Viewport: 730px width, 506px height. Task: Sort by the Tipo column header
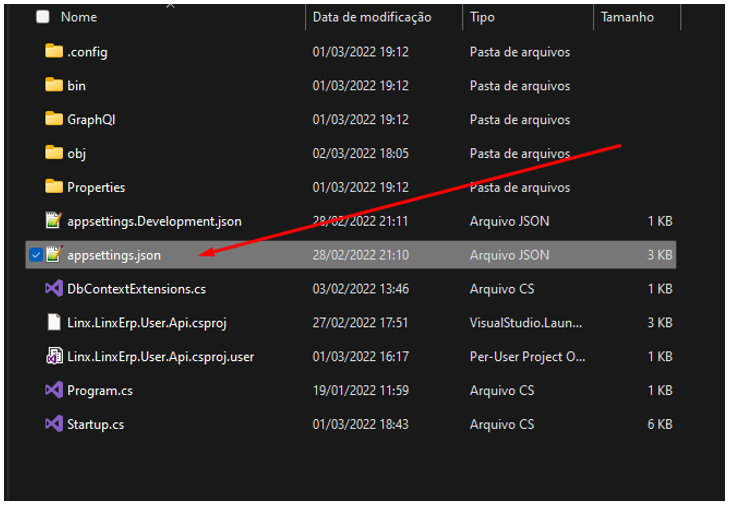[x=482, y=17]
